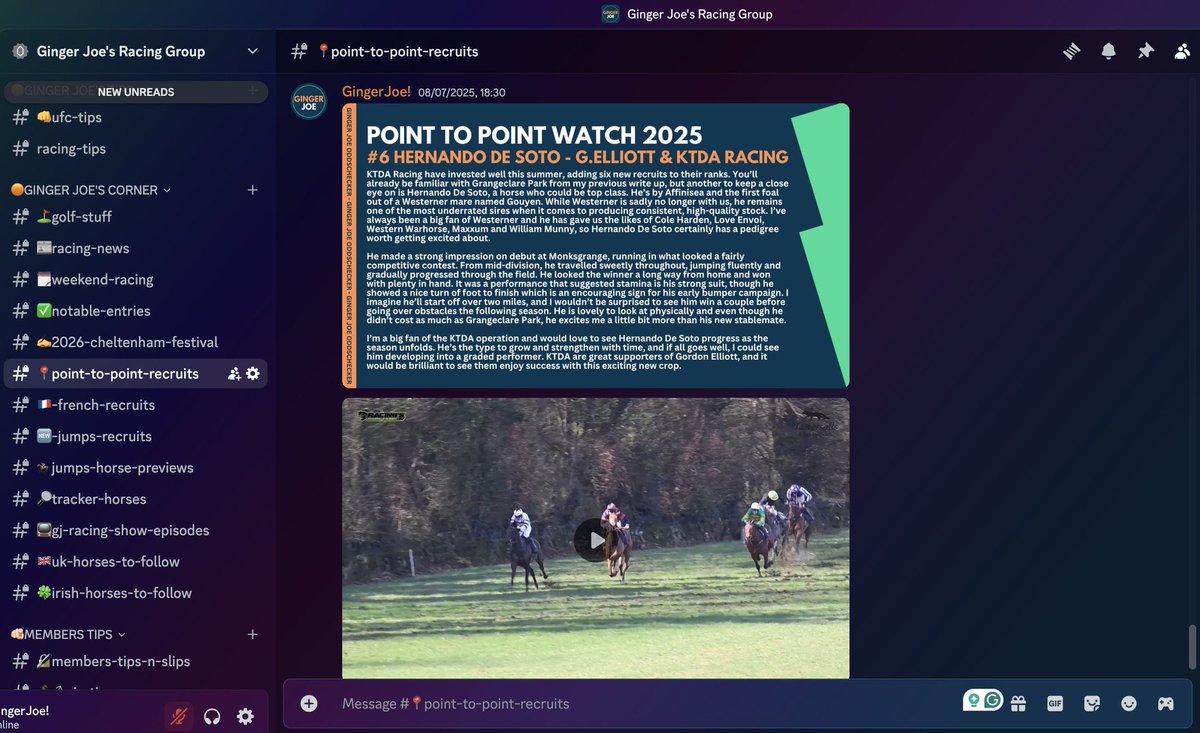Open the weekend-racing channel
The height and width of the screenshot is (733, 1200).
(136, 279)
